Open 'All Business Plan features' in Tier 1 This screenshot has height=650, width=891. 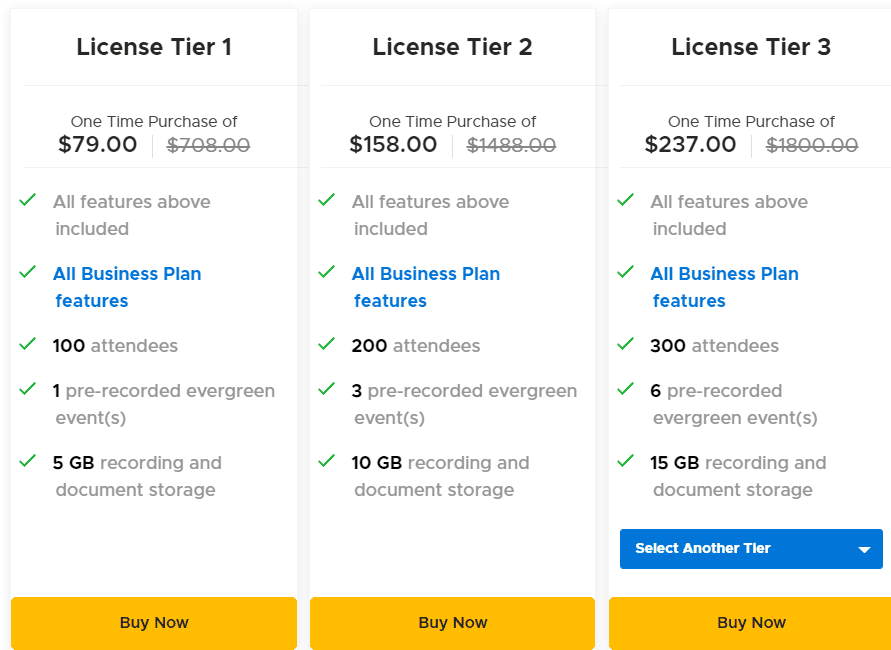coord(127,287)
